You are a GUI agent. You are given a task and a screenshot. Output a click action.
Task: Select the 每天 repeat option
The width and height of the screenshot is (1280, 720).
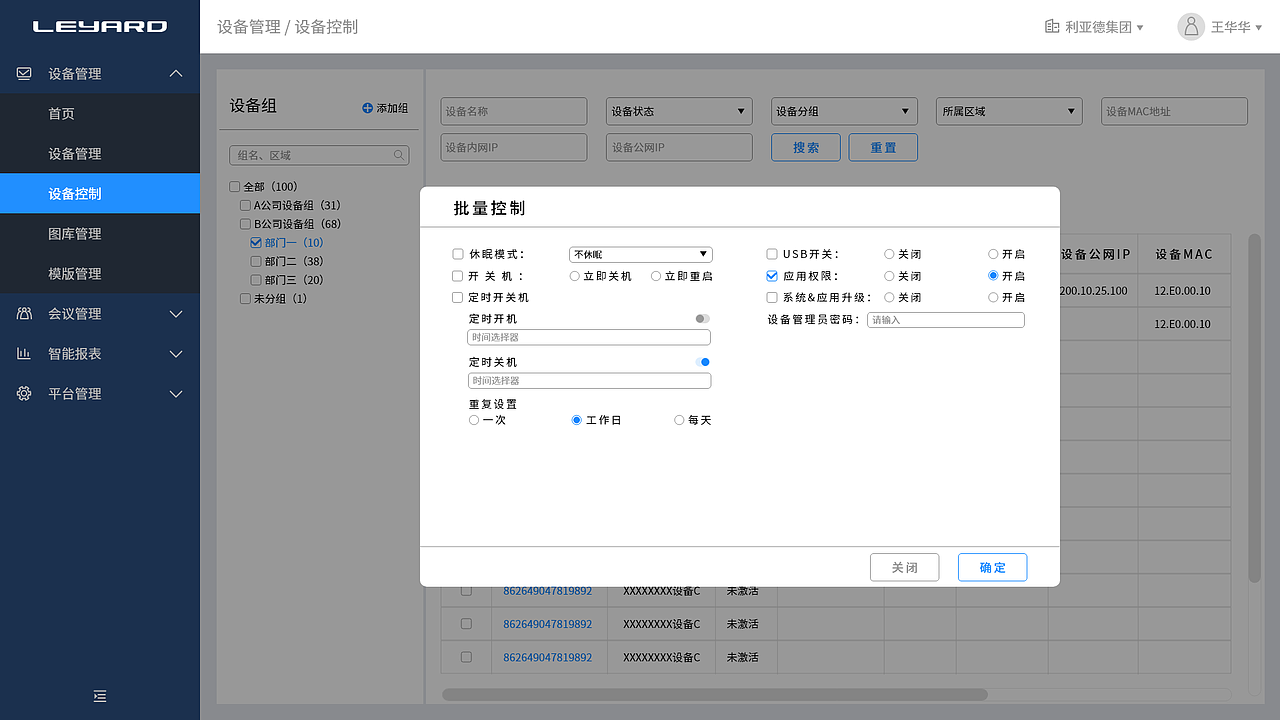[679, 419]
